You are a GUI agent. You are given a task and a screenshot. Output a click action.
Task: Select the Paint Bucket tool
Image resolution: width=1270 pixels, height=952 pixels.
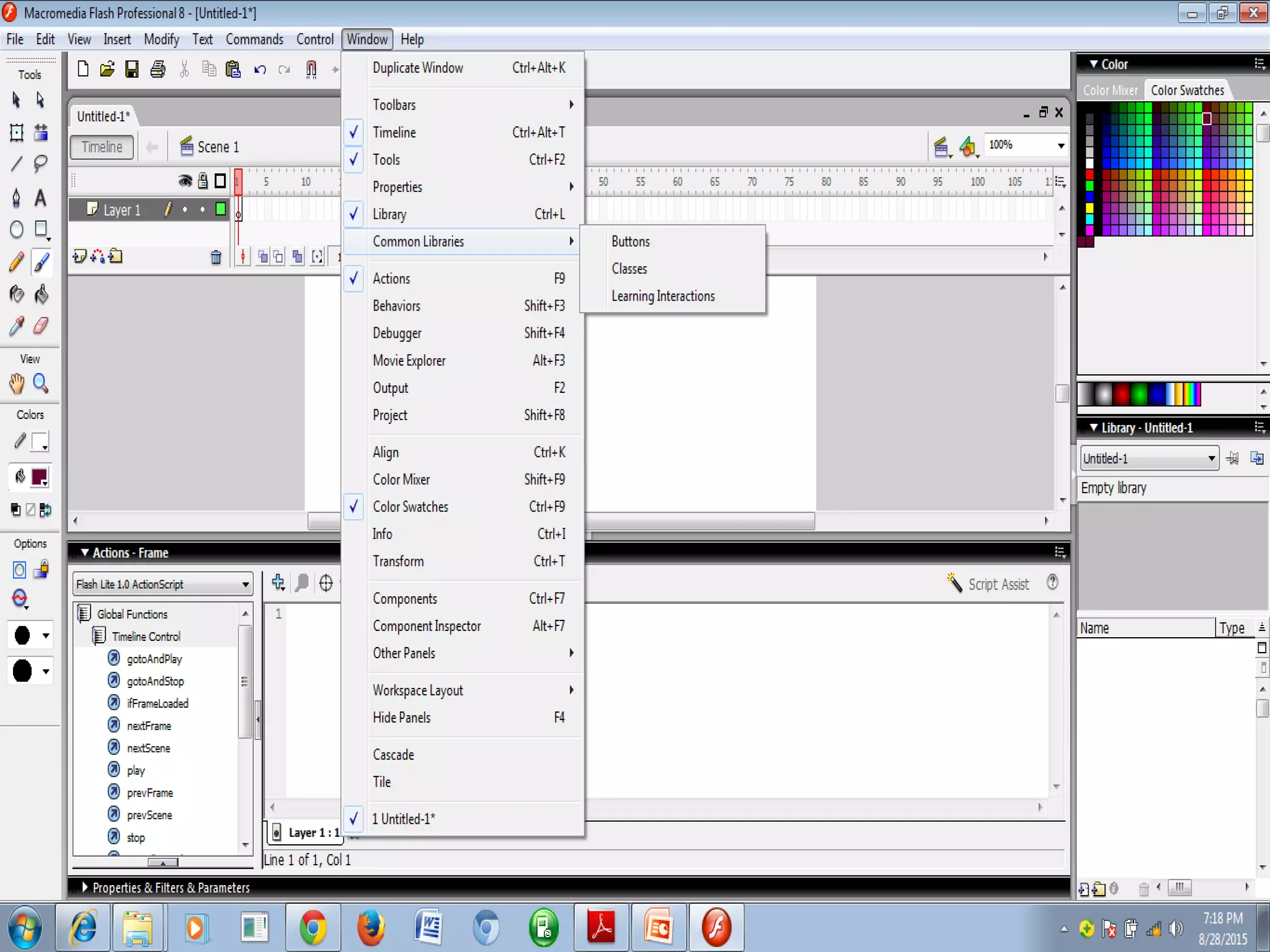pyautogui.click(x=41, y=294)
